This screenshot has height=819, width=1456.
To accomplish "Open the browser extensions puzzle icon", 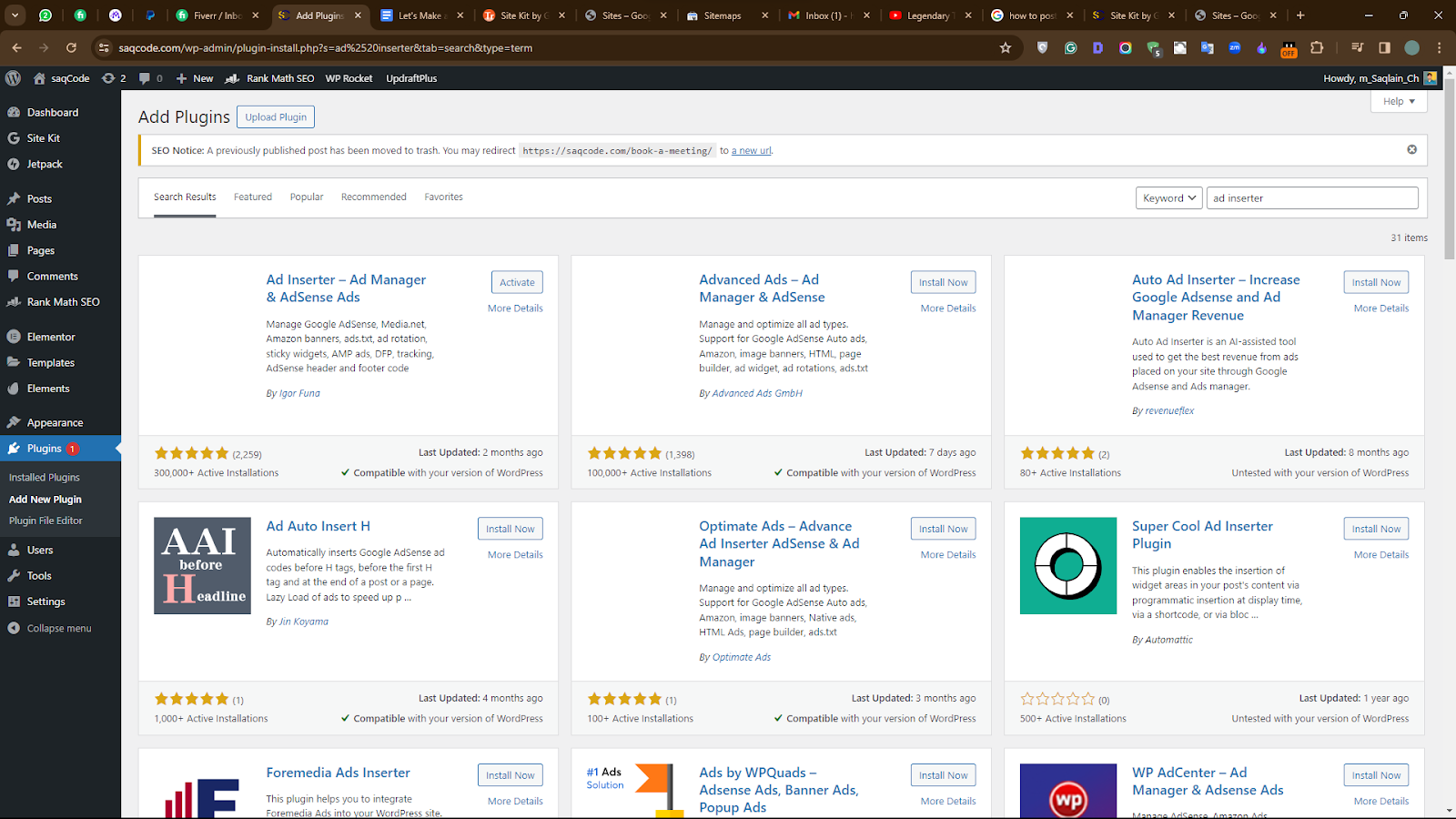I will (1317, 47).
